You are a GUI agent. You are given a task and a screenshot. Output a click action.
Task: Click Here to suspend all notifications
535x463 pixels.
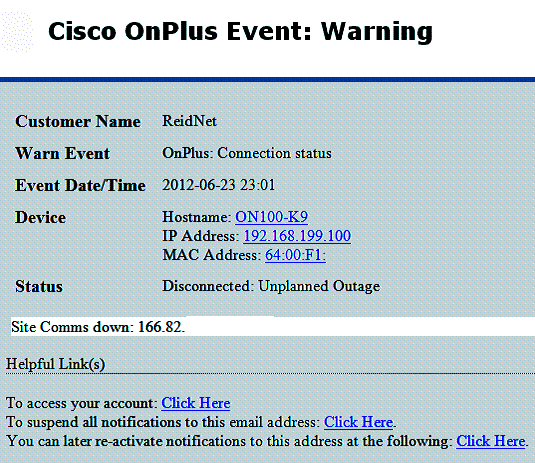359,422
